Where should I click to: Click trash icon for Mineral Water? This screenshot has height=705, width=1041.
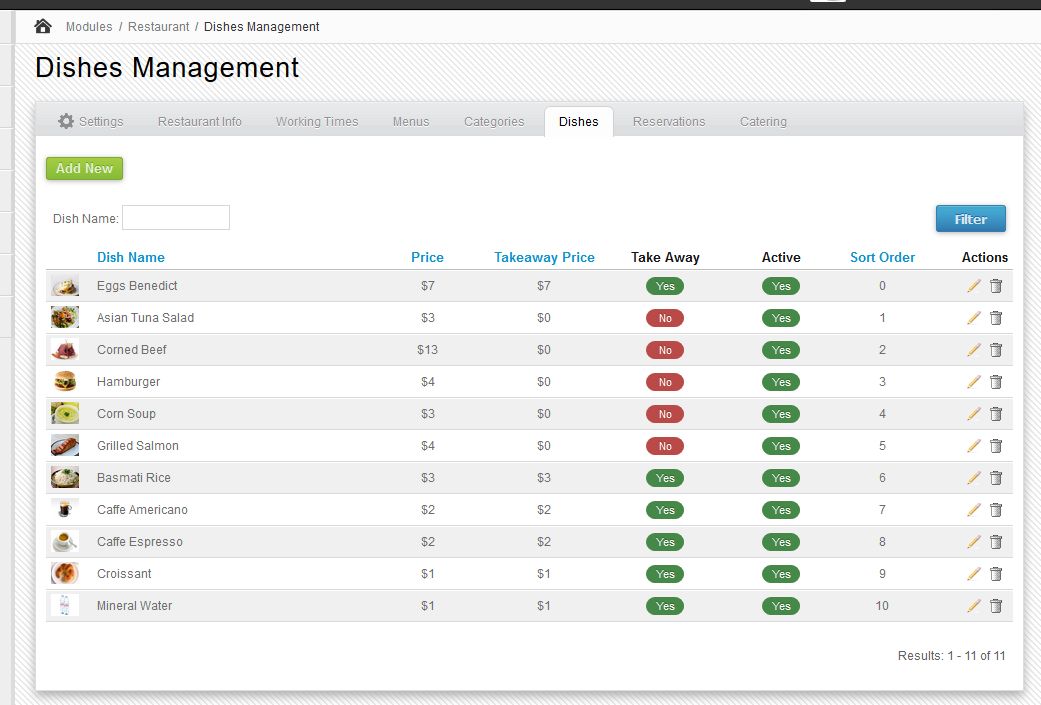click(996, 606)
